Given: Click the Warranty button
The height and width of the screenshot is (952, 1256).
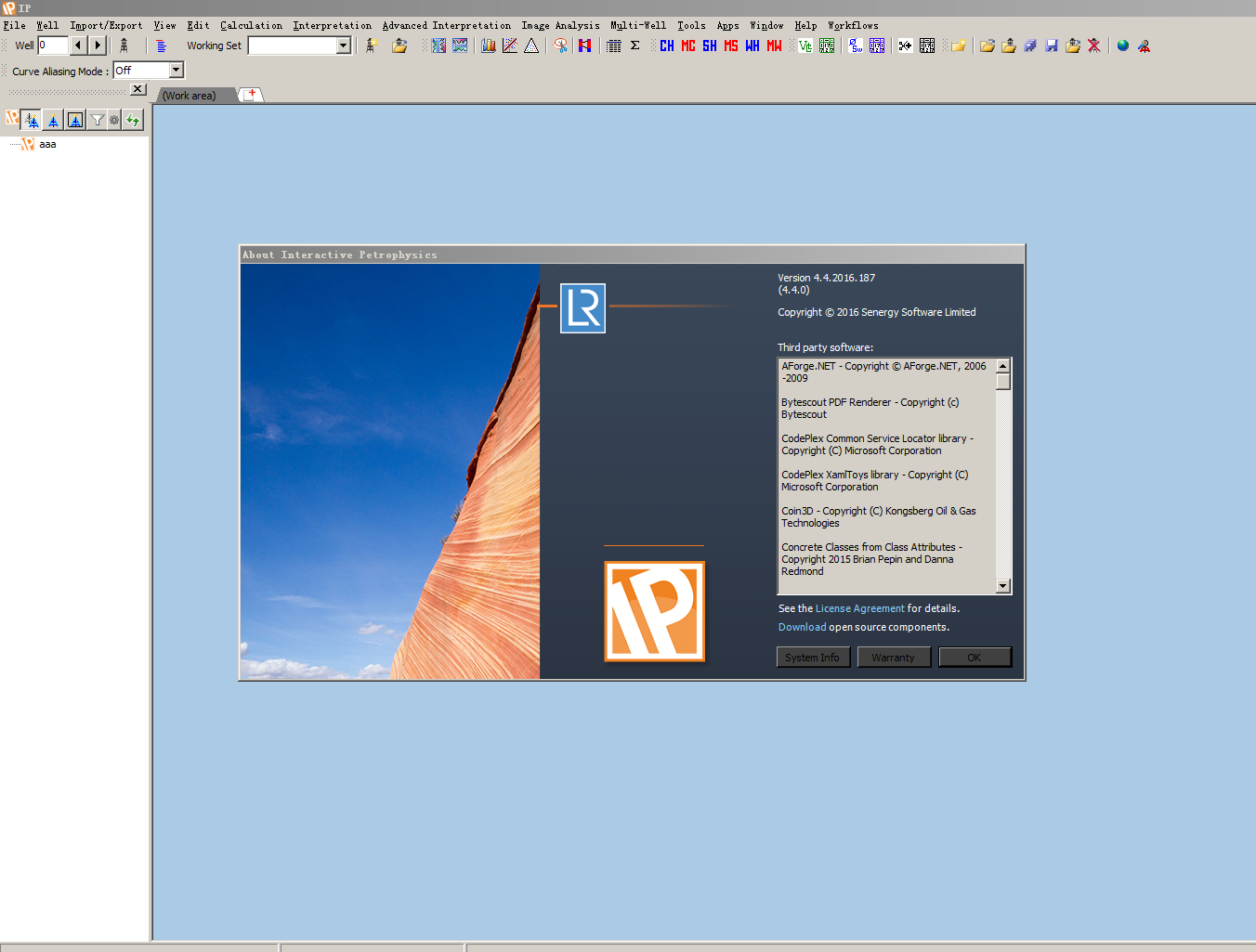Looking at the screenshot, I should (894, 658).
